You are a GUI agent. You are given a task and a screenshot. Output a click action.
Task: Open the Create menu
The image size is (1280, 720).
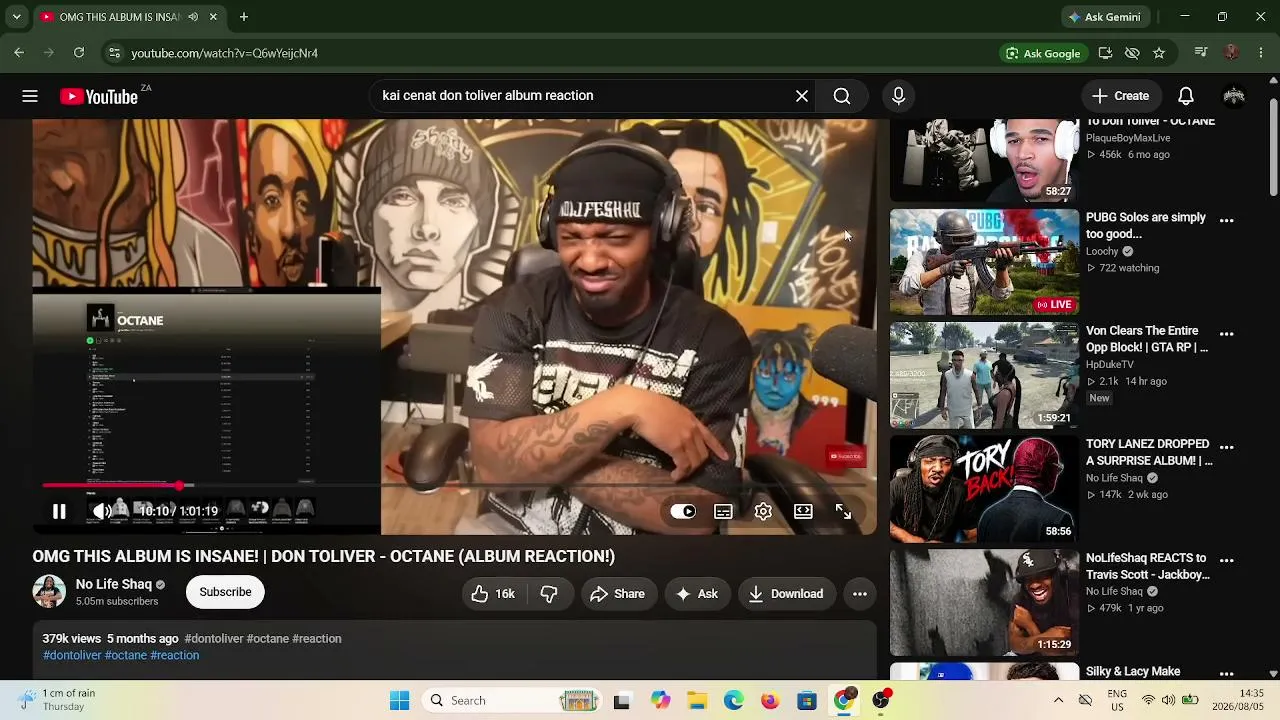coord(1121,96)
